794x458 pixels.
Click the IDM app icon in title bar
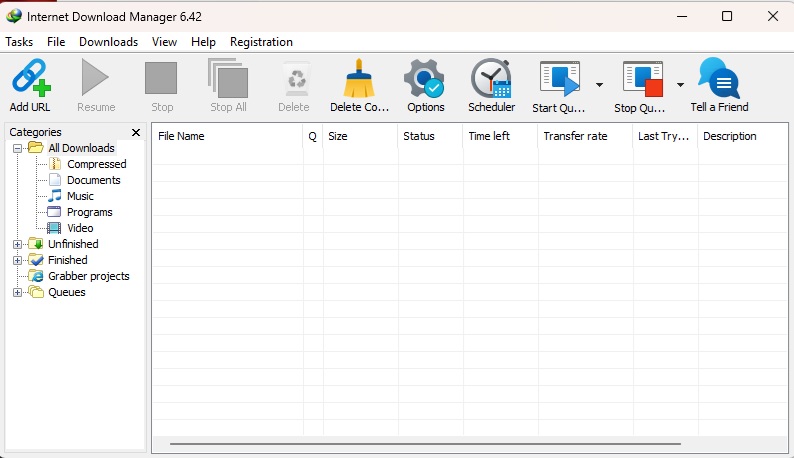point(14,16)
